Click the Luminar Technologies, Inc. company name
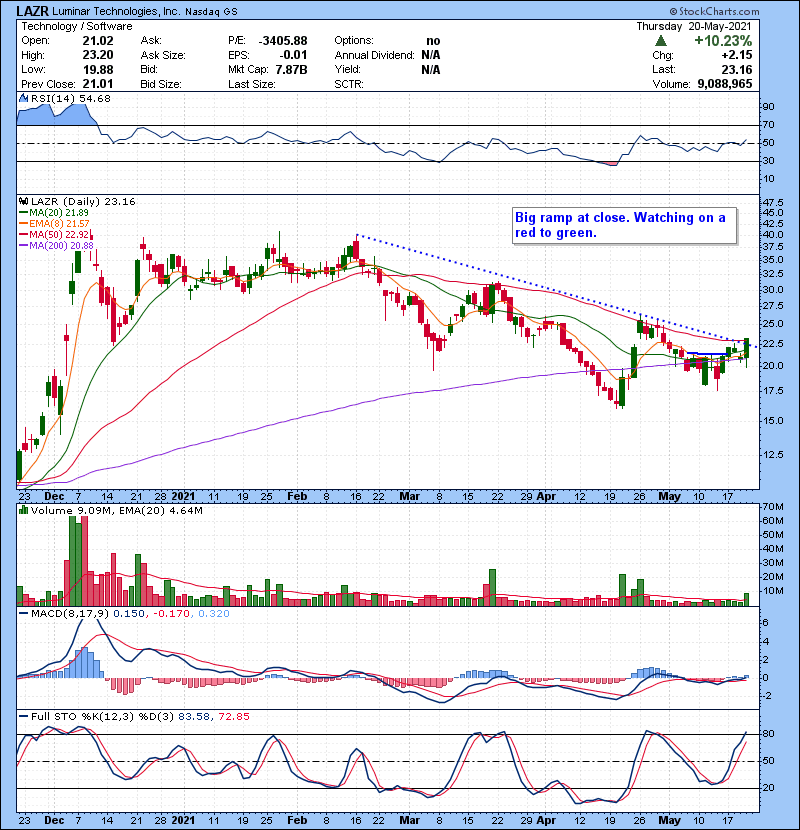 tap(115, 11)
